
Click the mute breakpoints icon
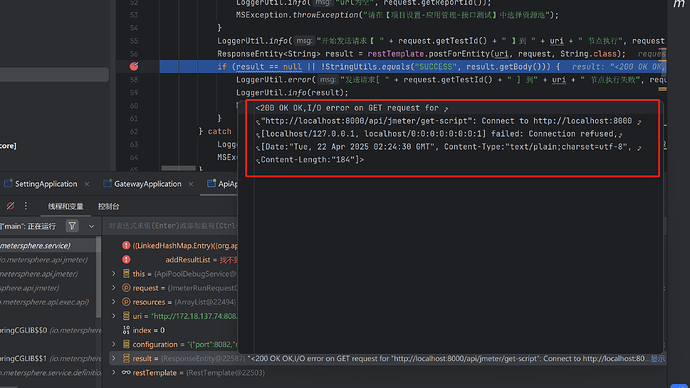(11, 206)
